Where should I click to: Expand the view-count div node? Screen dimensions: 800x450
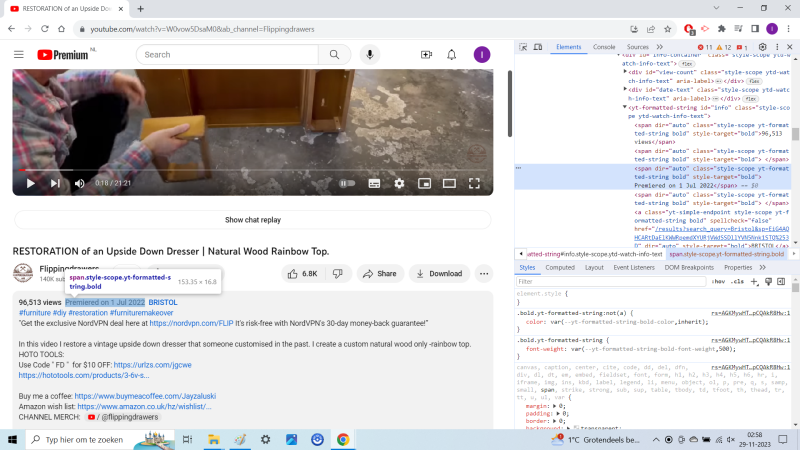click(x=626, y=73)
